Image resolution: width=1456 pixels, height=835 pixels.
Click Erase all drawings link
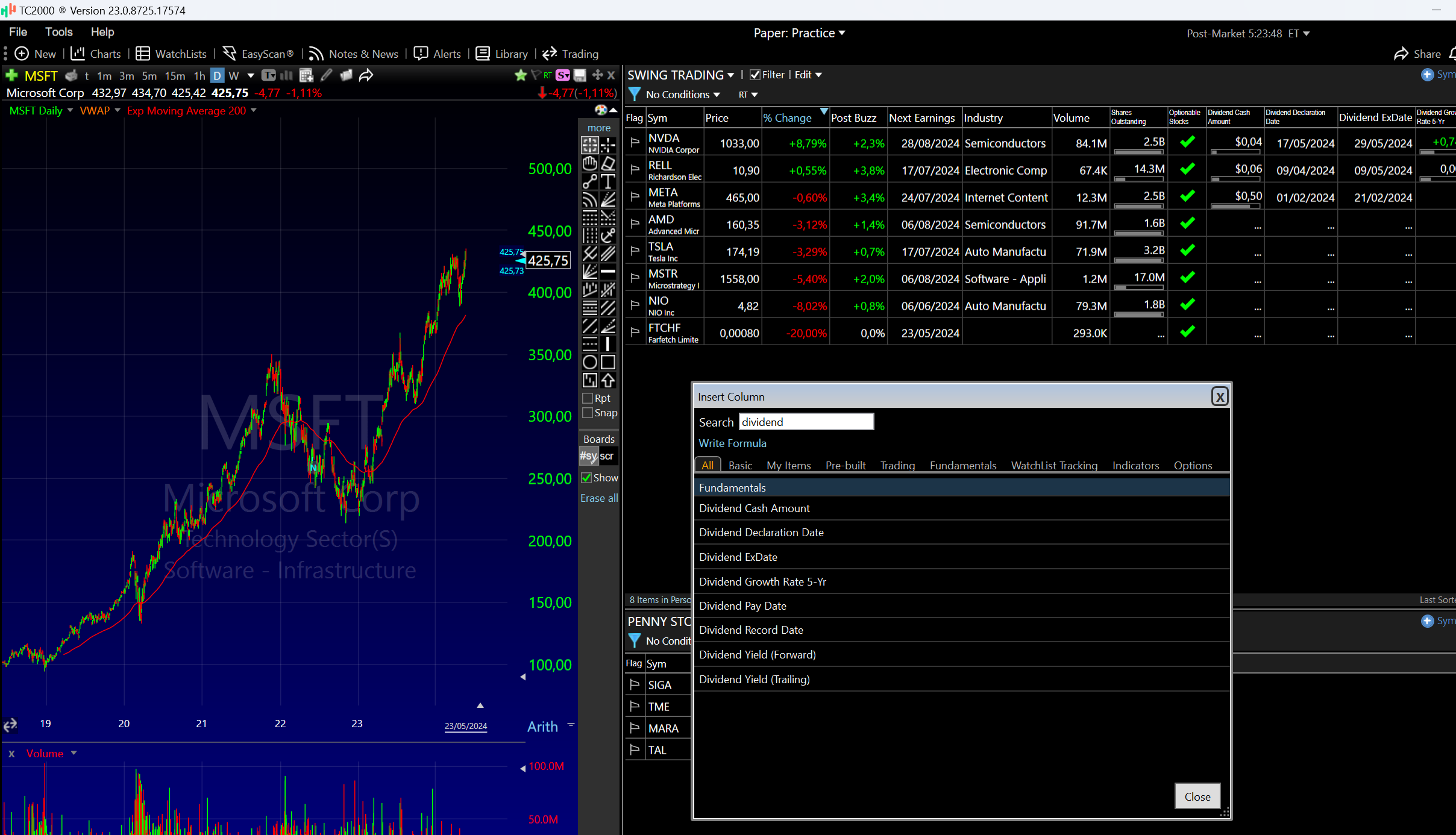598,498
